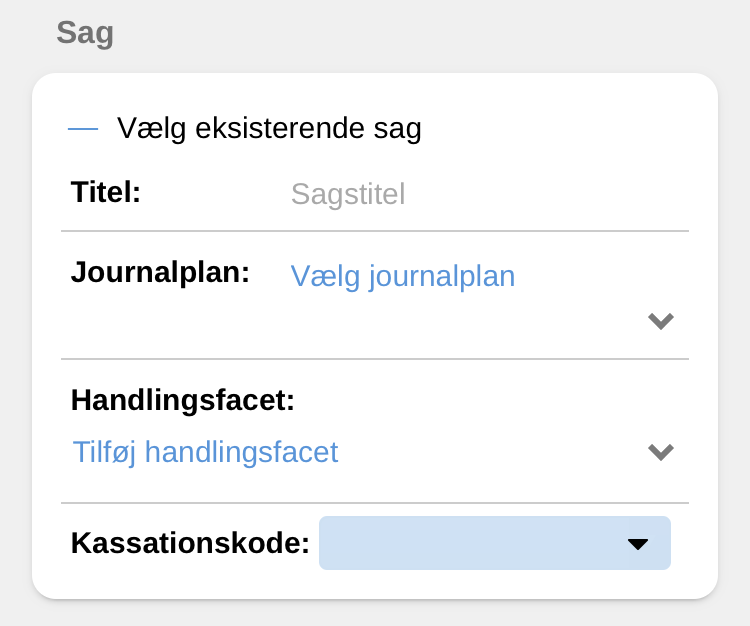This screenshot has height=626, width=750.
Task: Expand the Handlingsfacet chevron arrow
Action: (660, 452)
